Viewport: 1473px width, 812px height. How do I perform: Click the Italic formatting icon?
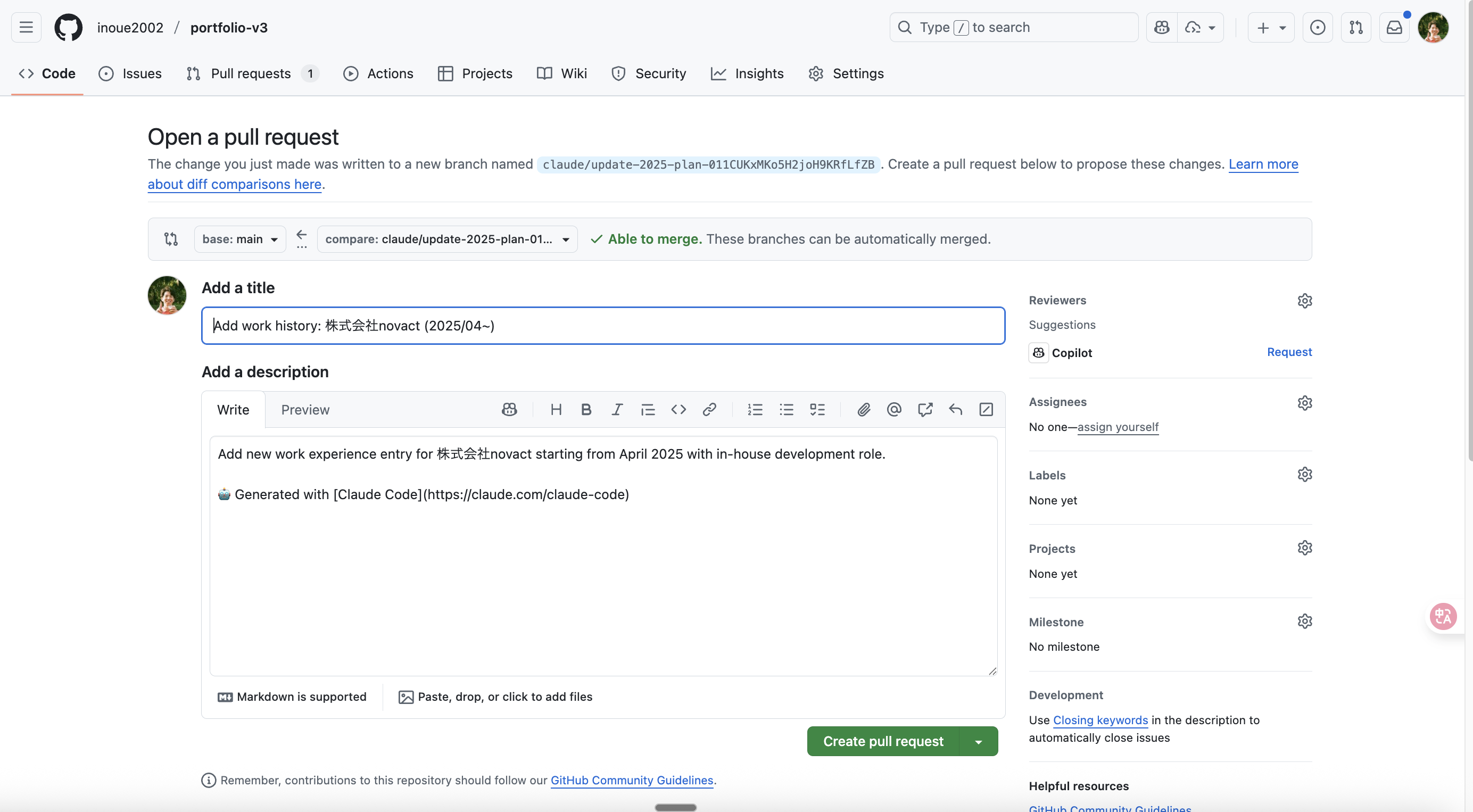click(x=616, y=409)
